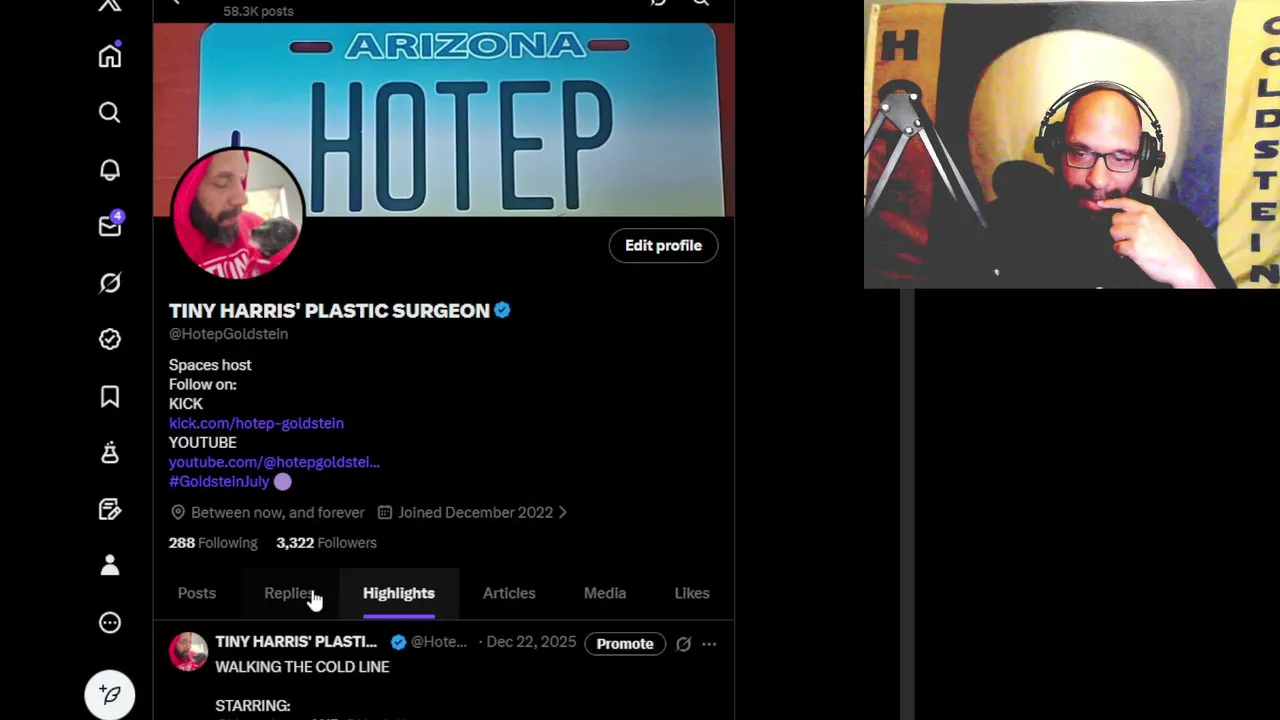Open the Home icon in sidebar

pos(110,56)
